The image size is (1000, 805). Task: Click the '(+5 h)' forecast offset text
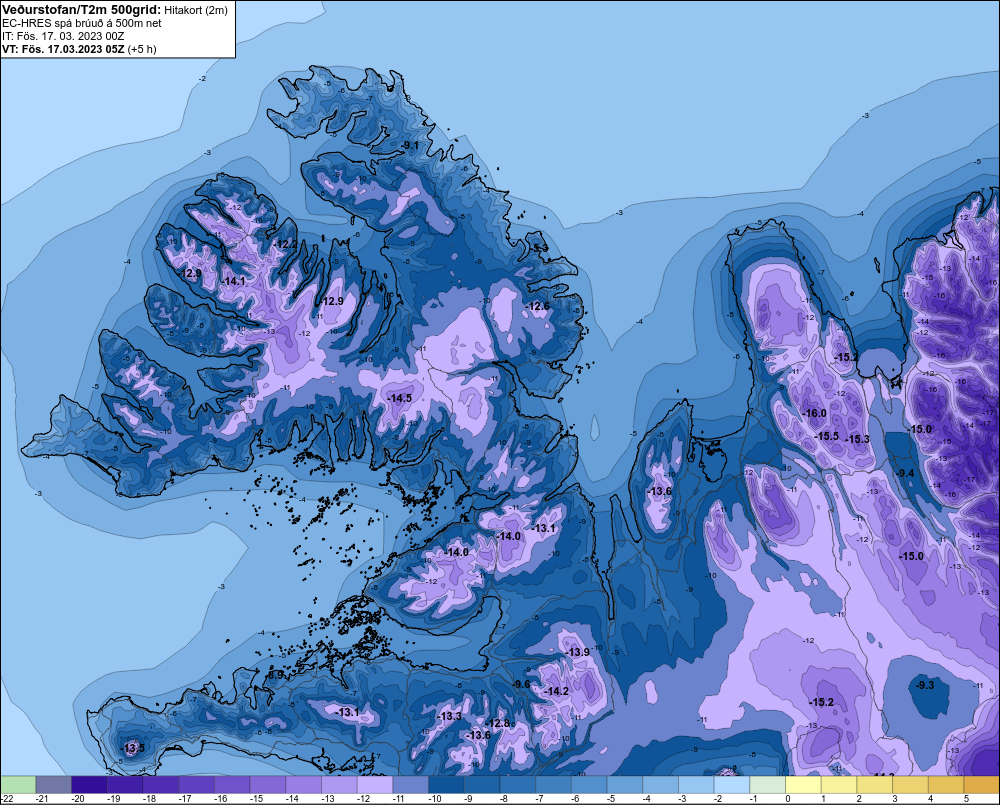pos(142,49)
